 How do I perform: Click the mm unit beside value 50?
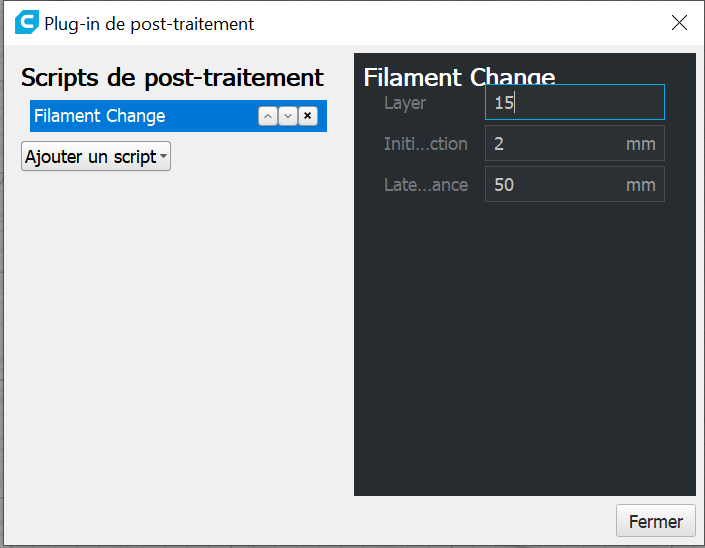(641, 185)
